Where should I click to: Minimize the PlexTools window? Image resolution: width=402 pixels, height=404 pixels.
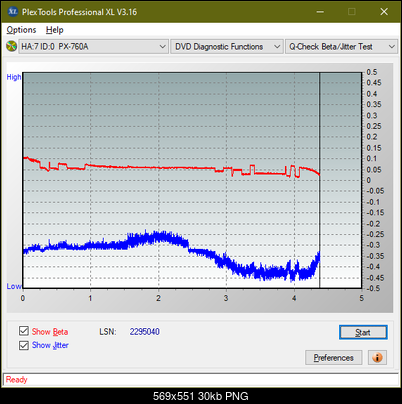click(x=320, y=12)
